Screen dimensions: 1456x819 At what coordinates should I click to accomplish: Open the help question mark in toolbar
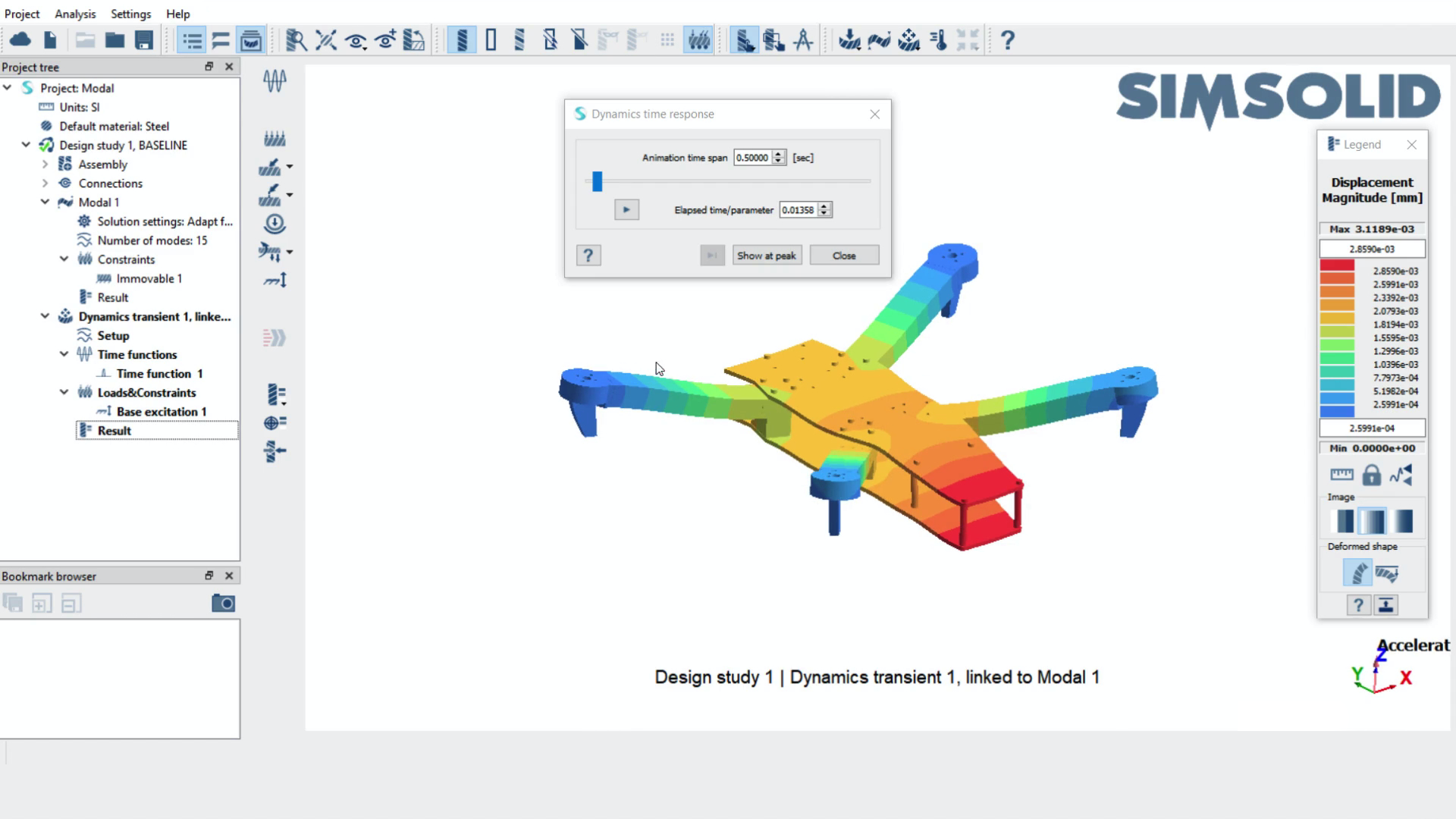tap(1007, 40)
